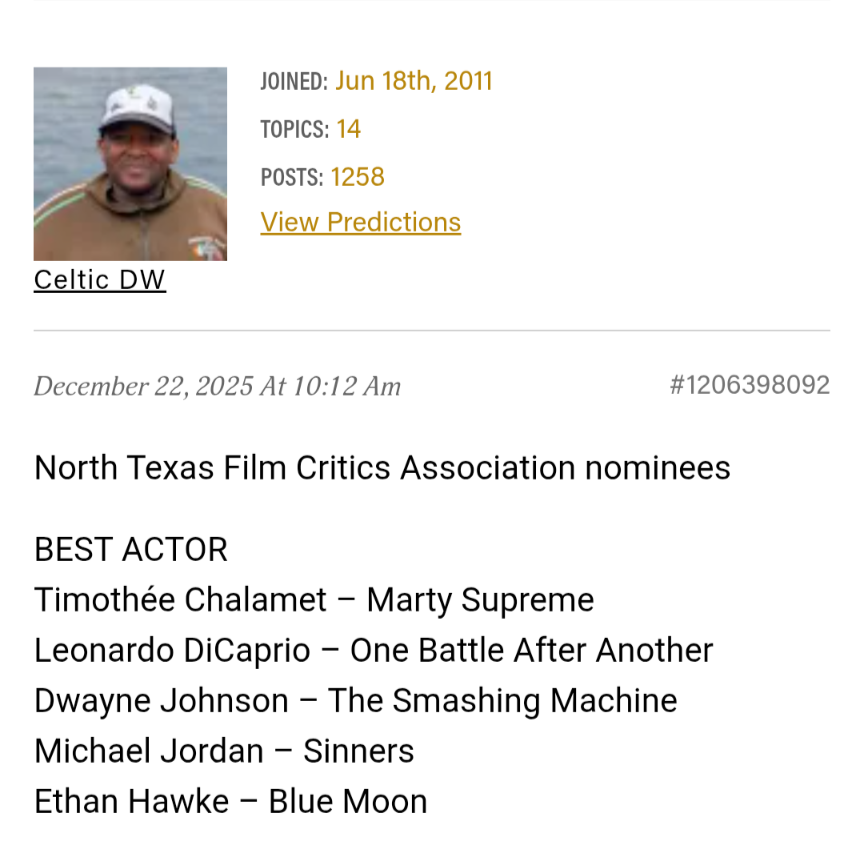Click the Celtic DW username link
Image resolution: width=864 pixels, height=853 pixels.
pyautogui.click(x=100, y=280)
